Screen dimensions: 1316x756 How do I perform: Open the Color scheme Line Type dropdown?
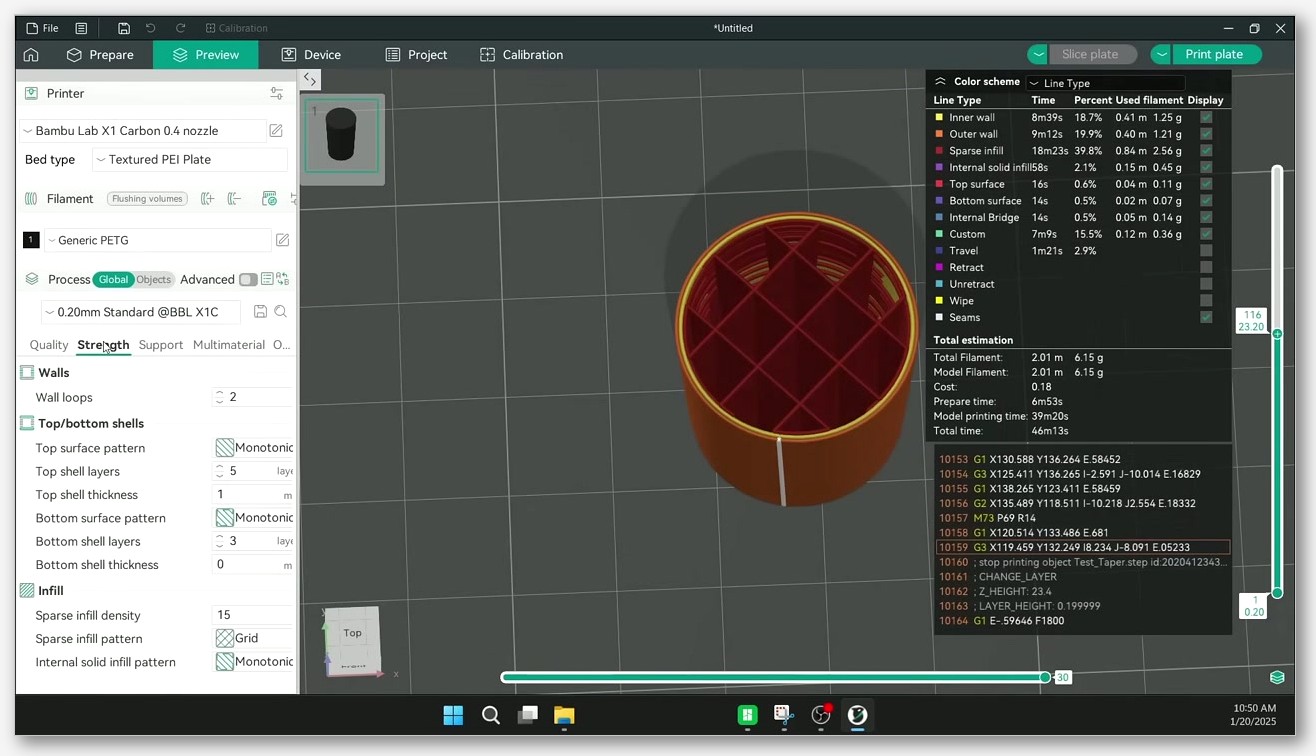tap(1105, 83)
